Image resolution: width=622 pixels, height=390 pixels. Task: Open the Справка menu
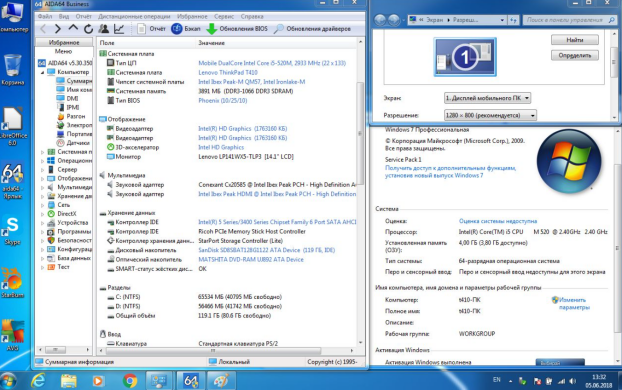pos(252,16)
